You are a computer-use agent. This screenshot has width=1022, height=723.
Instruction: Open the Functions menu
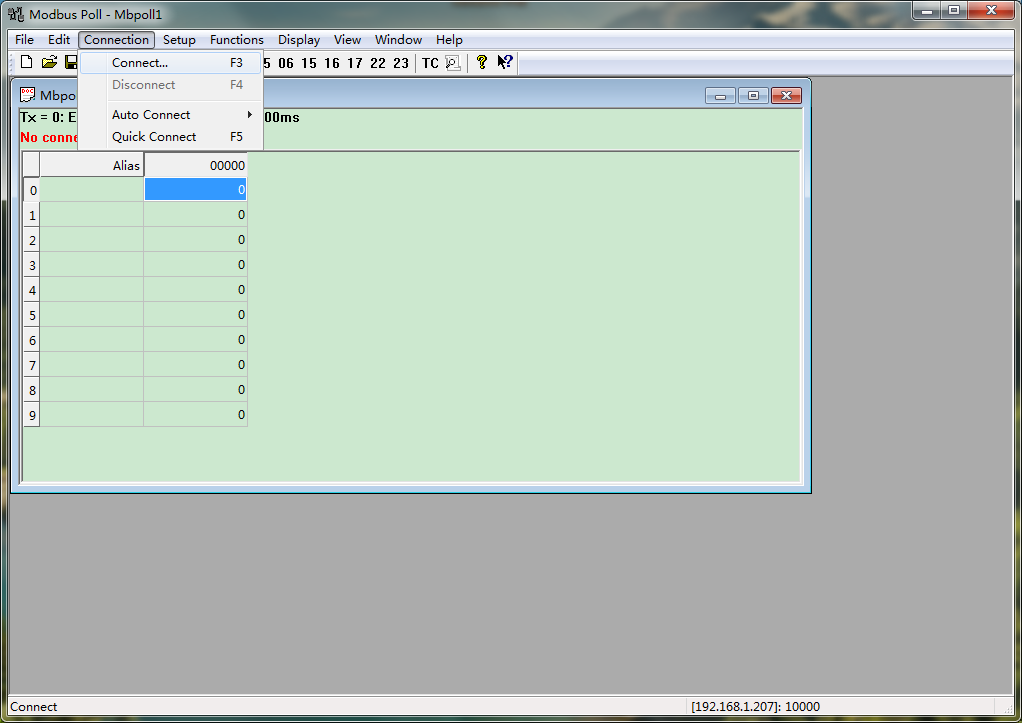(x=237, y=40)
